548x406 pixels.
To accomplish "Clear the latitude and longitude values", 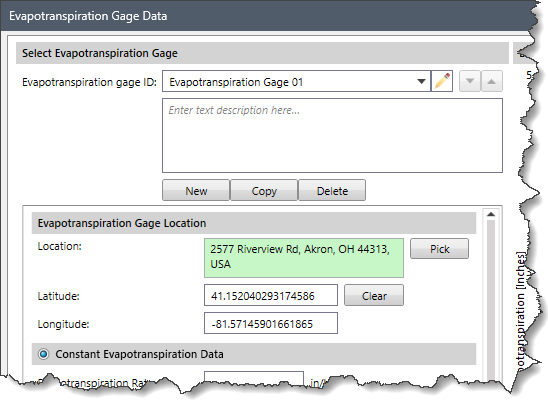I will (374, 295).
